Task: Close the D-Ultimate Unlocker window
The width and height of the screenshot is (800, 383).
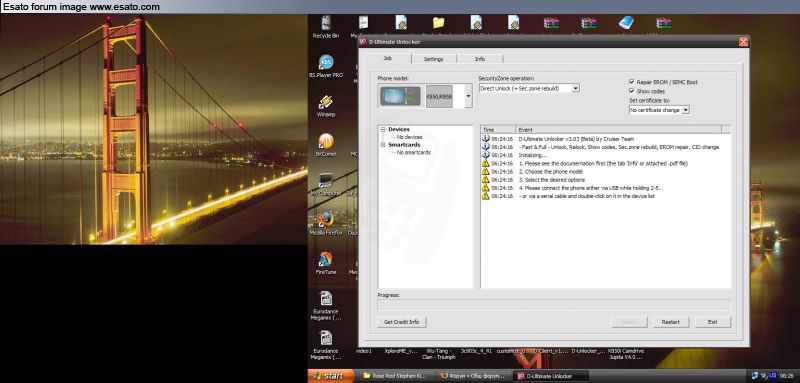Action: point(743,42)
